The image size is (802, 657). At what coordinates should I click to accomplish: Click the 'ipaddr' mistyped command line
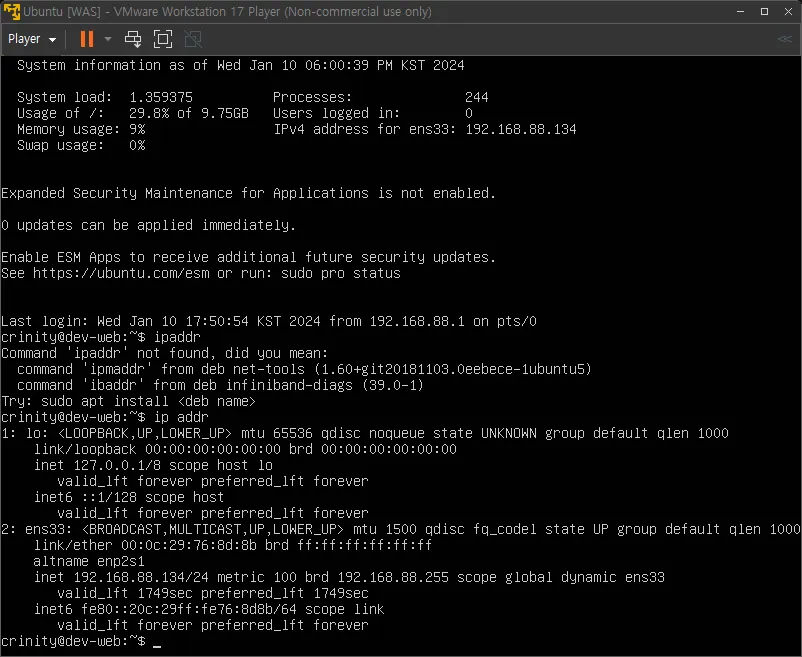point(101,337)
